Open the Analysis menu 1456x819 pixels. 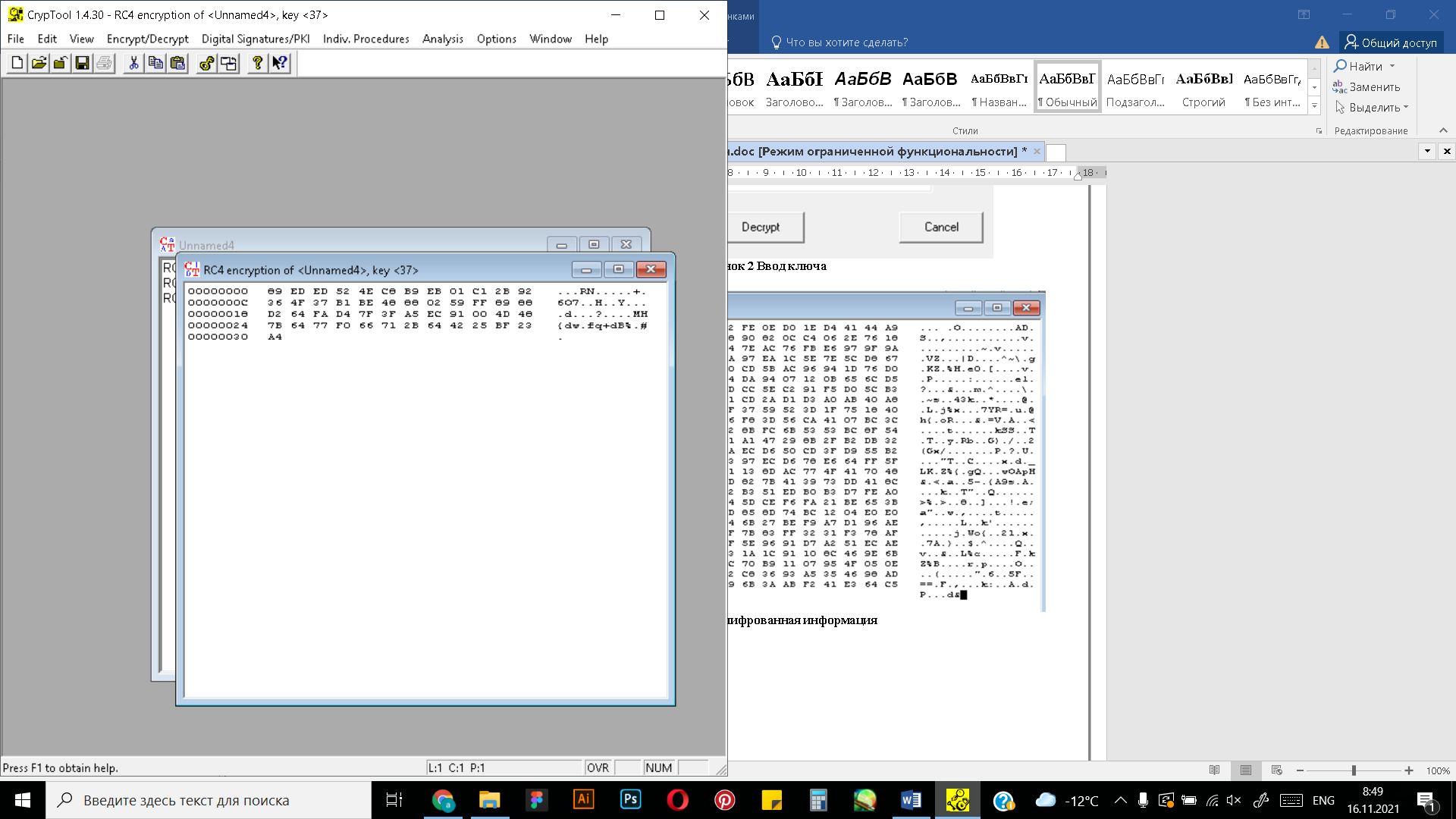click(x=443, y=39)
